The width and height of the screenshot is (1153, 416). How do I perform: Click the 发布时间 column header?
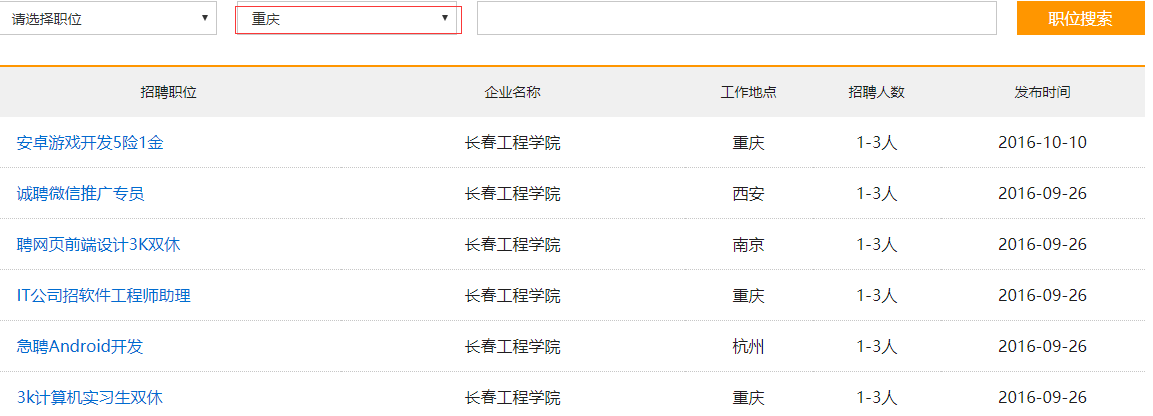click(x=1042, y=92)
